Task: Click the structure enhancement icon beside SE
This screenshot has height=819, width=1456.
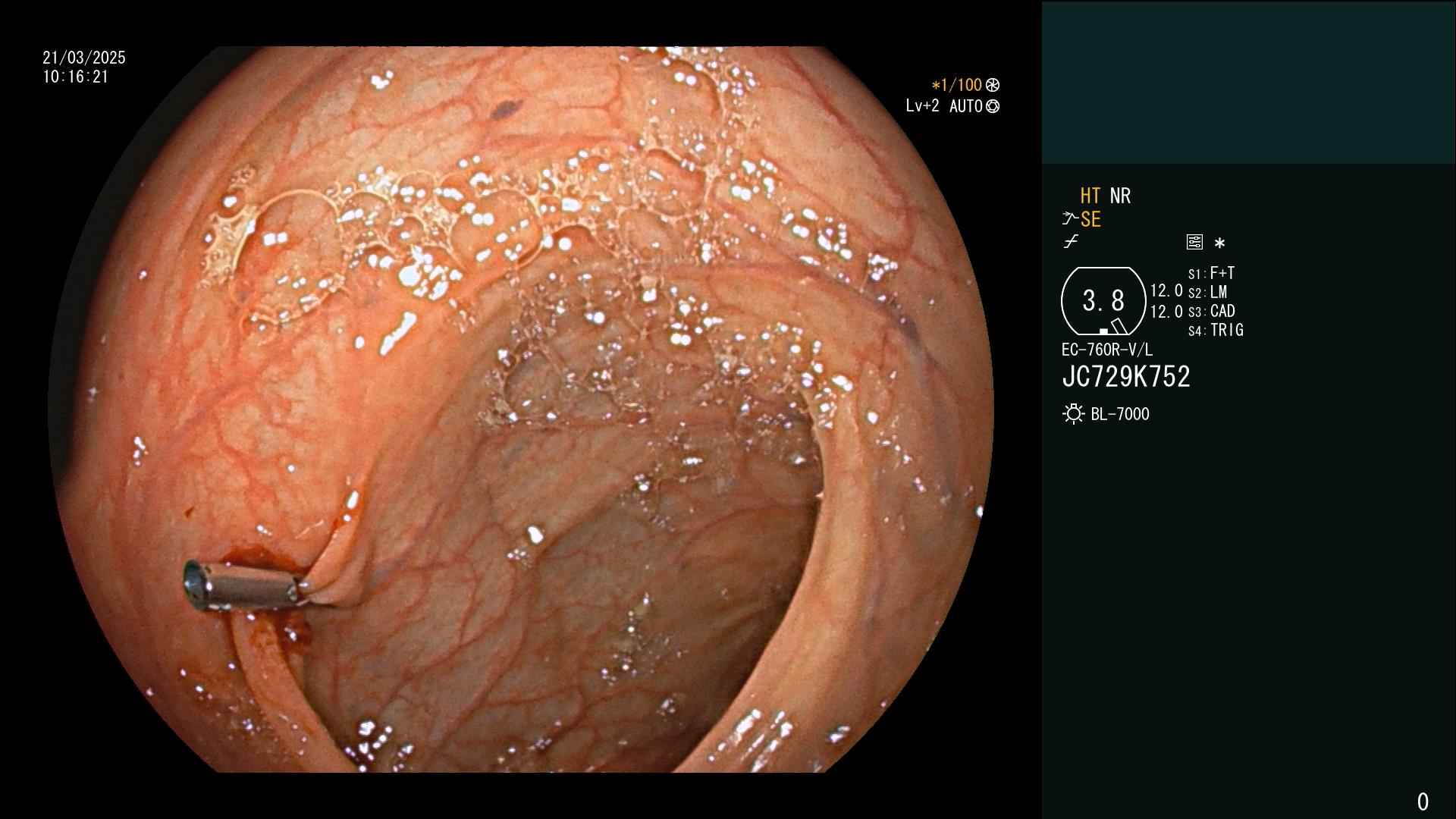Action: (x=1070, y=219)
